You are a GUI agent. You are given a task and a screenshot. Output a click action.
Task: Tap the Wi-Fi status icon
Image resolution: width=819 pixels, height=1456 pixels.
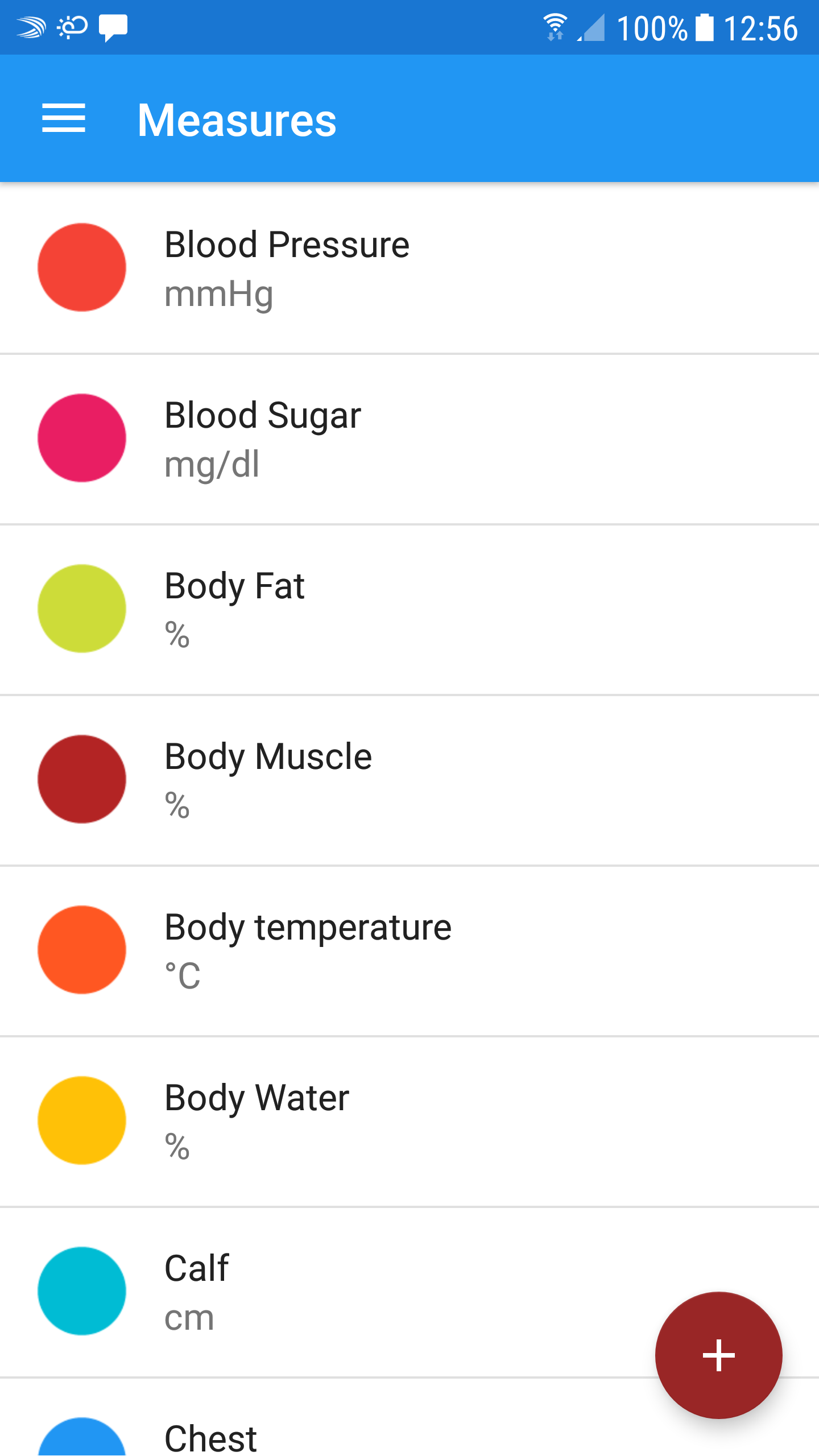[x=555, y=27]
